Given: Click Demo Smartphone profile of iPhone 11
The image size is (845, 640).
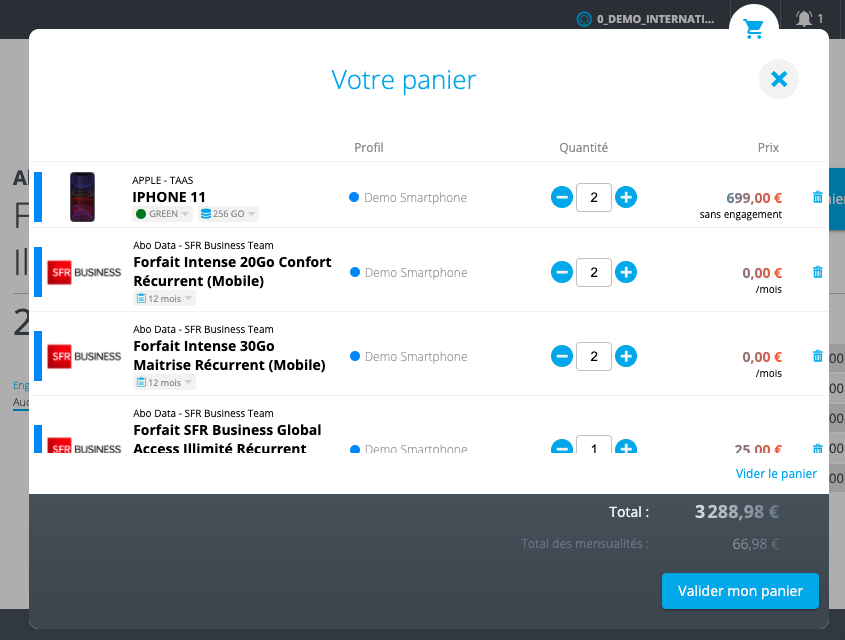Looking at the screenshot, I should click(x=408, y=198).
